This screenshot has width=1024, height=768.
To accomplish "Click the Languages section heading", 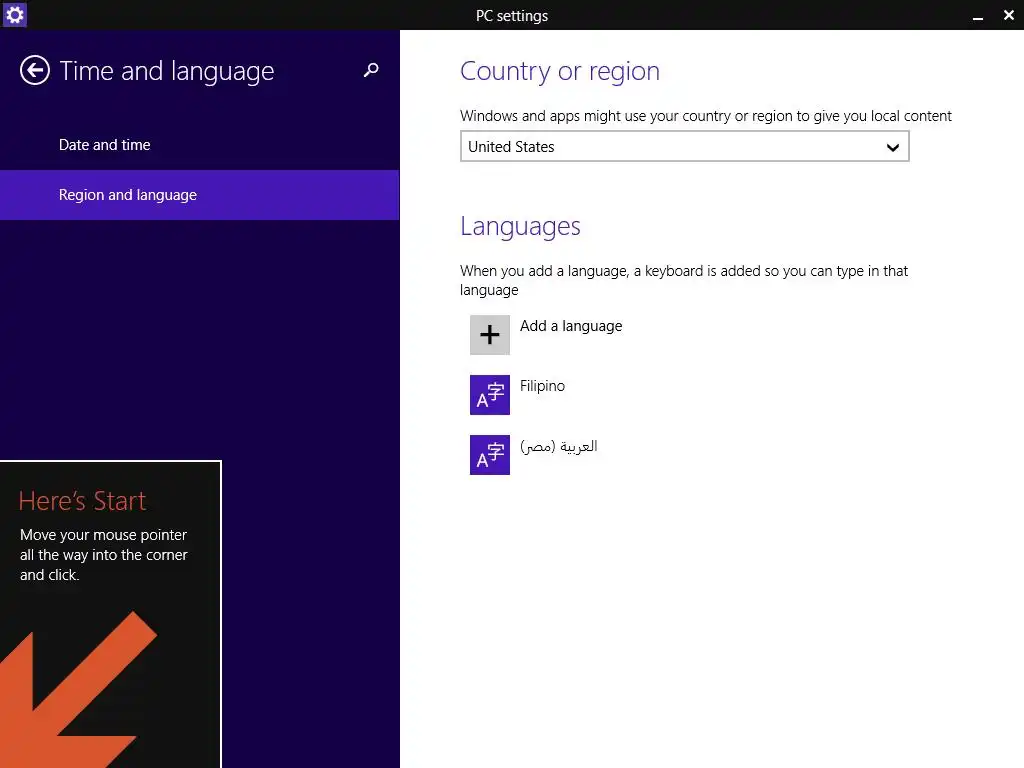I will click(x=520, y=226).
